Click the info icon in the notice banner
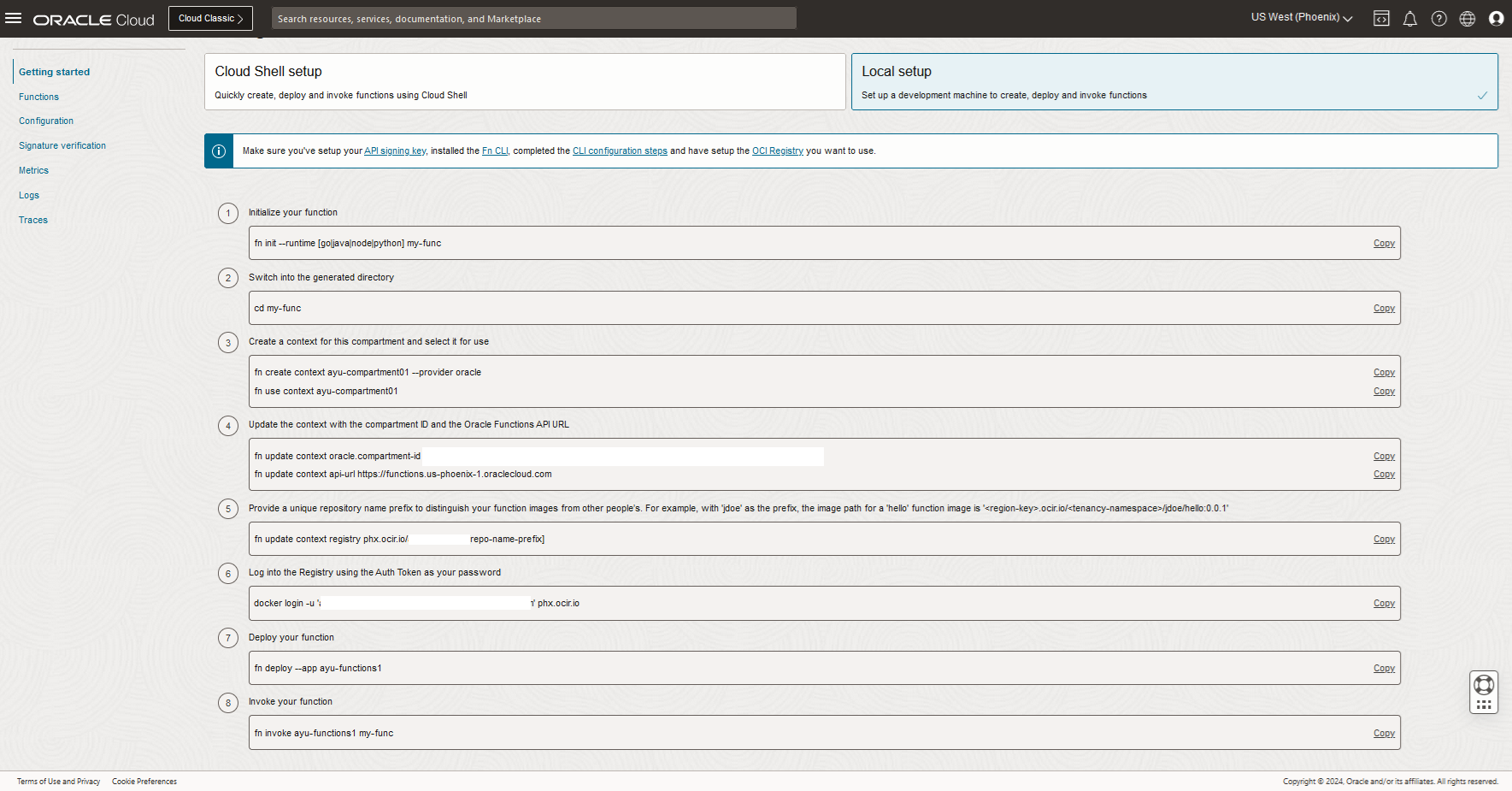The height and width of the screenshot is (791, 1512). click(219, 151)
